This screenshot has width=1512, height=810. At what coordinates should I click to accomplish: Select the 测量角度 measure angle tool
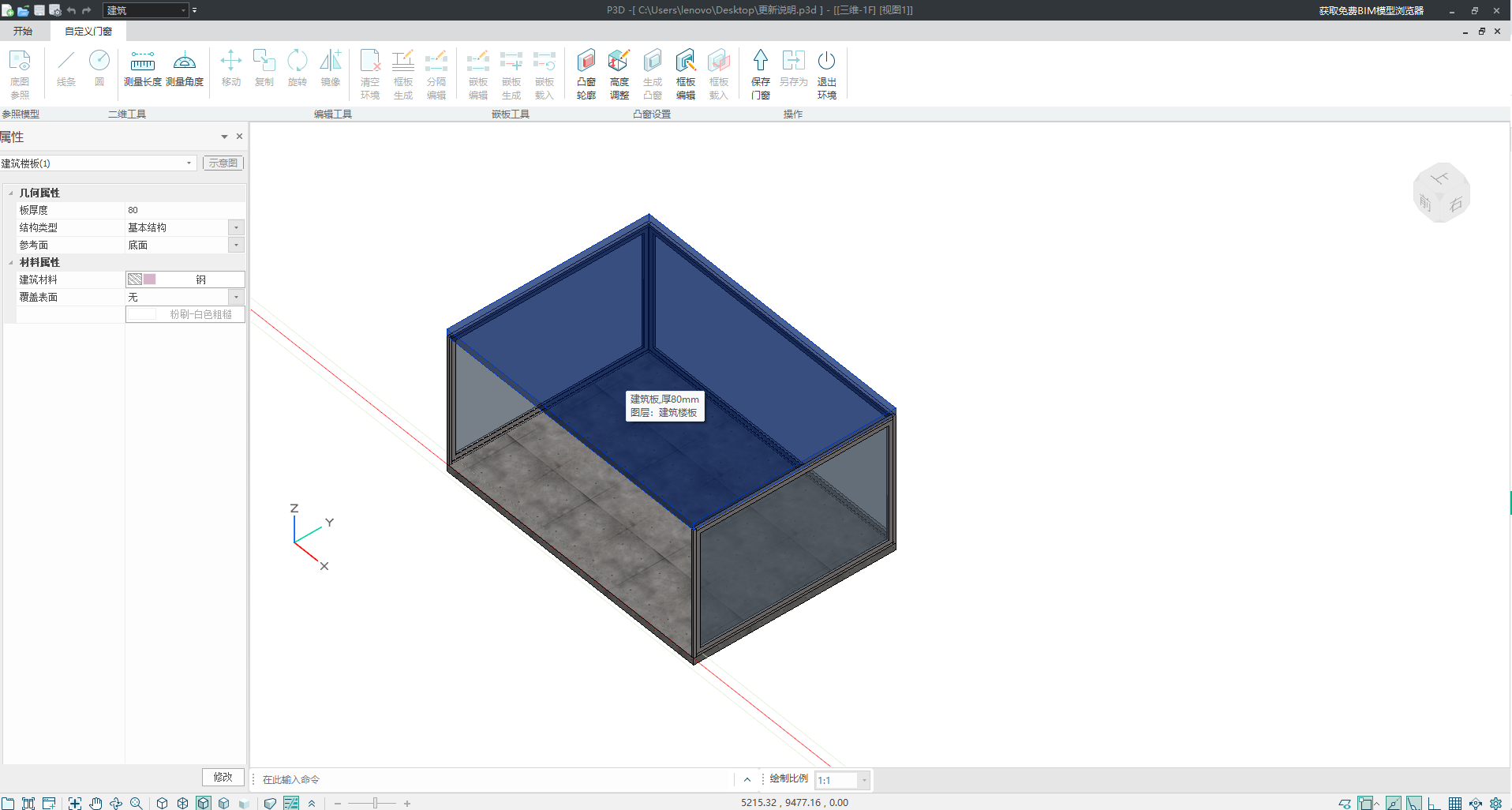click(185, 69)
